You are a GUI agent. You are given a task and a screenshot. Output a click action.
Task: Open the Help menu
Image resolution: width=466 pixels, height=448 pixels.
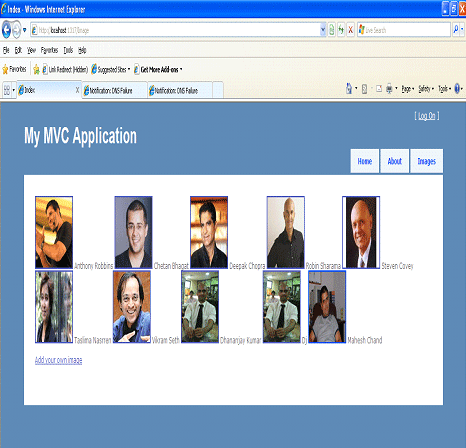click(82, 50)
